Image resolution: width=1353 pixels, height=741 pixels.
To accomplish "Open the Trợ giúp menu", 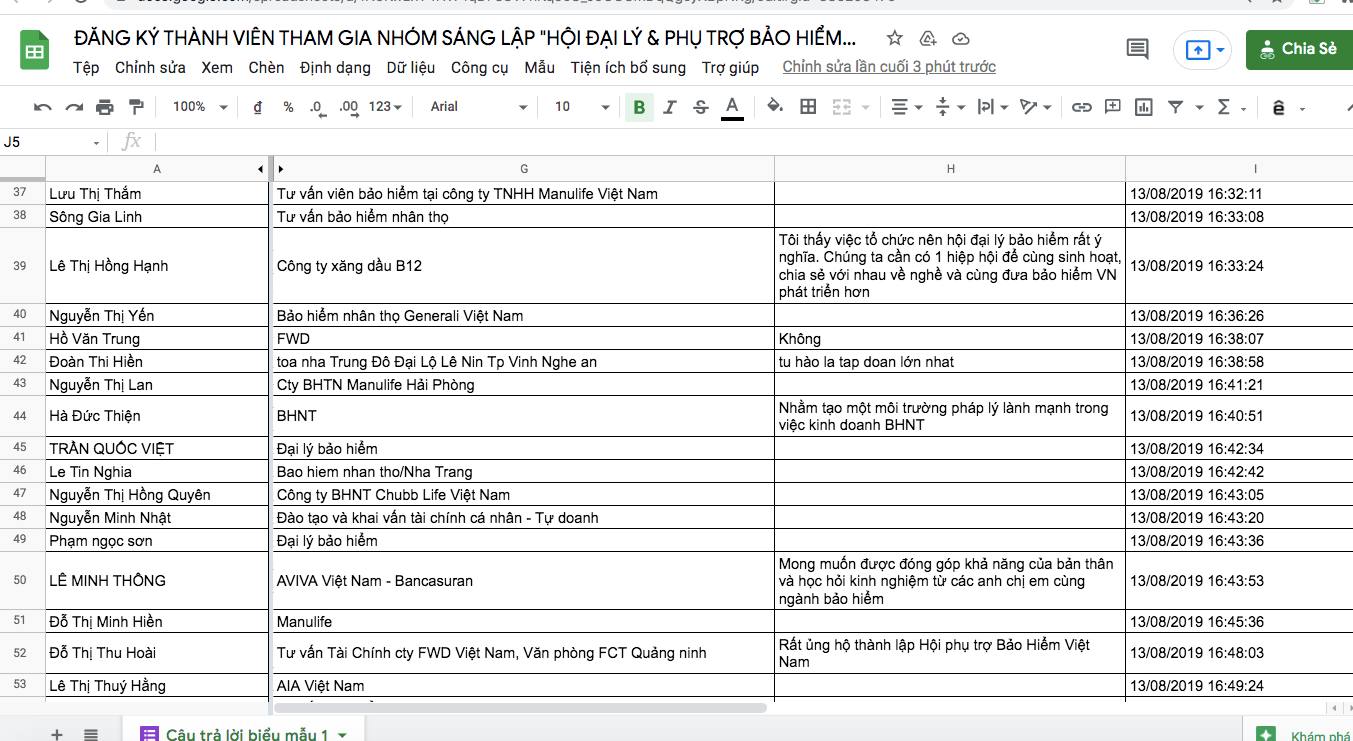I will [x=730, y=68].
